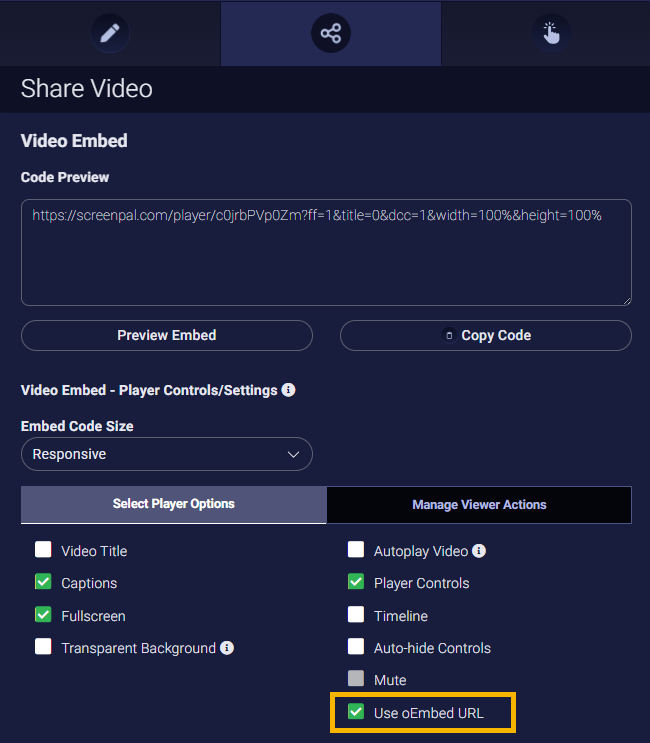
Task: Disable the Use oEmbed URL checkbox
Action: pyautogui.click(x=356, y=712)
